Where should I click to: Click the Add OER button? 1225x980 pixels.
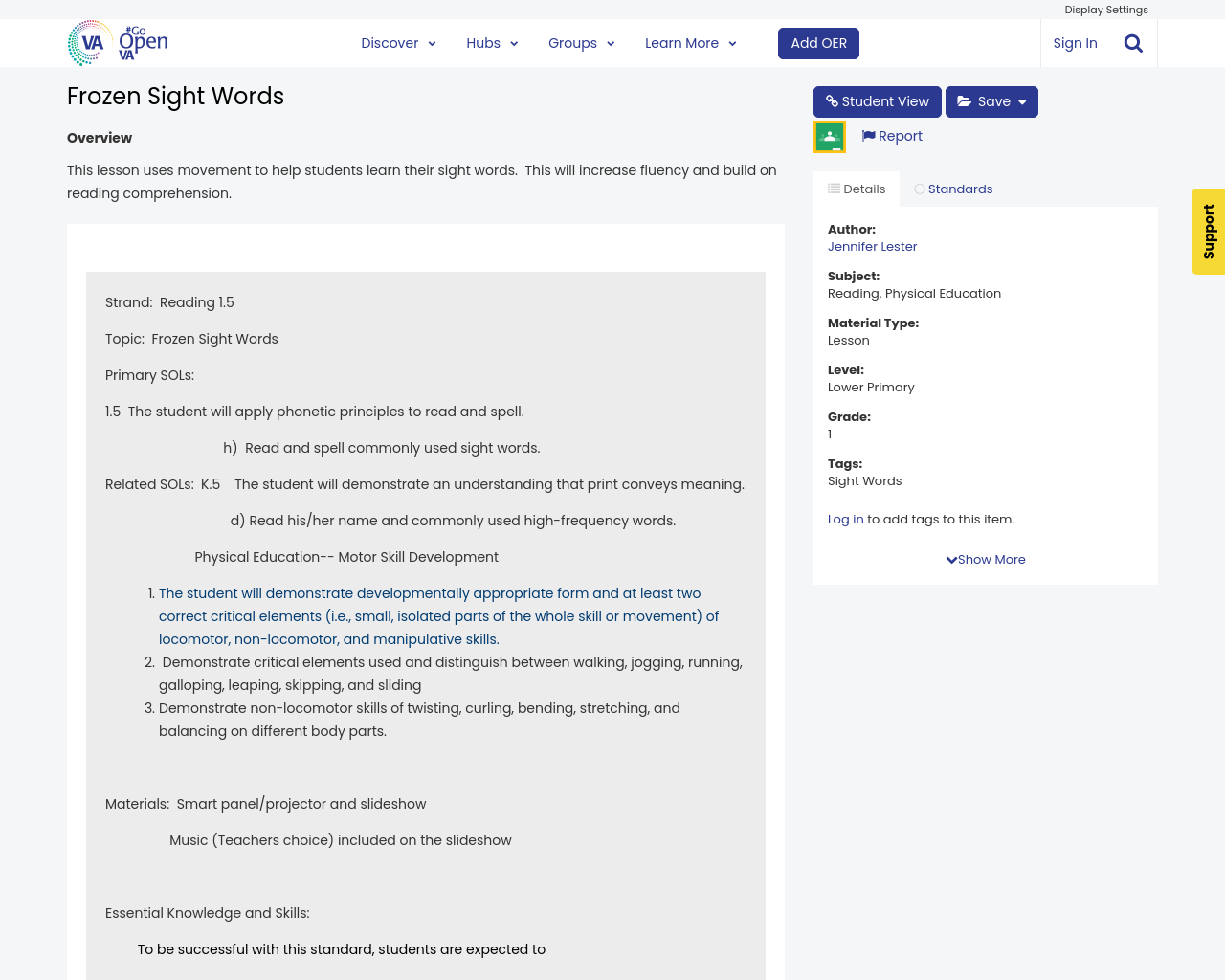point(818,42)
